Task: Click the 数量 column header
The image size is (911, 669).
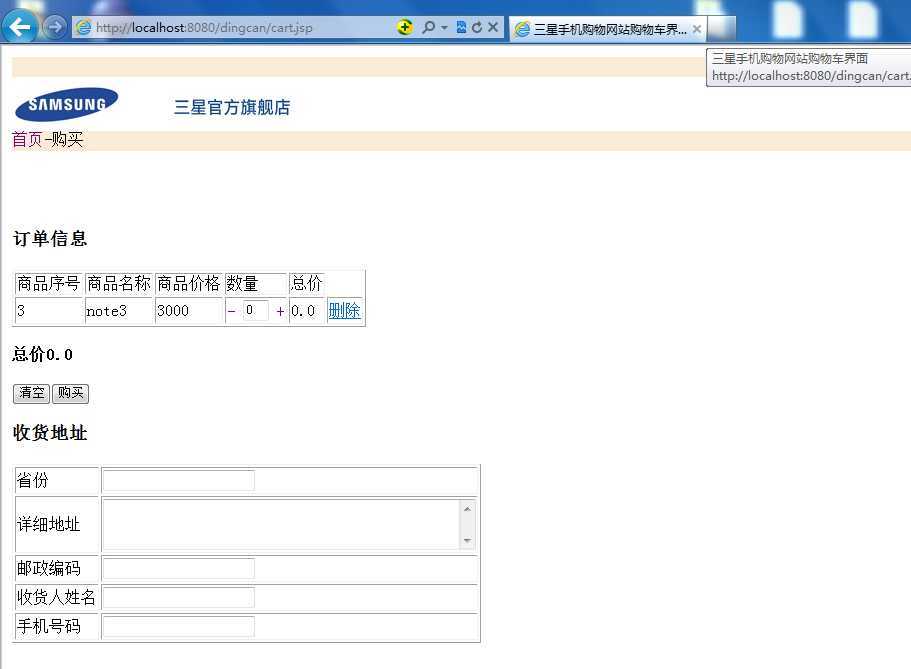Action: 256,284
